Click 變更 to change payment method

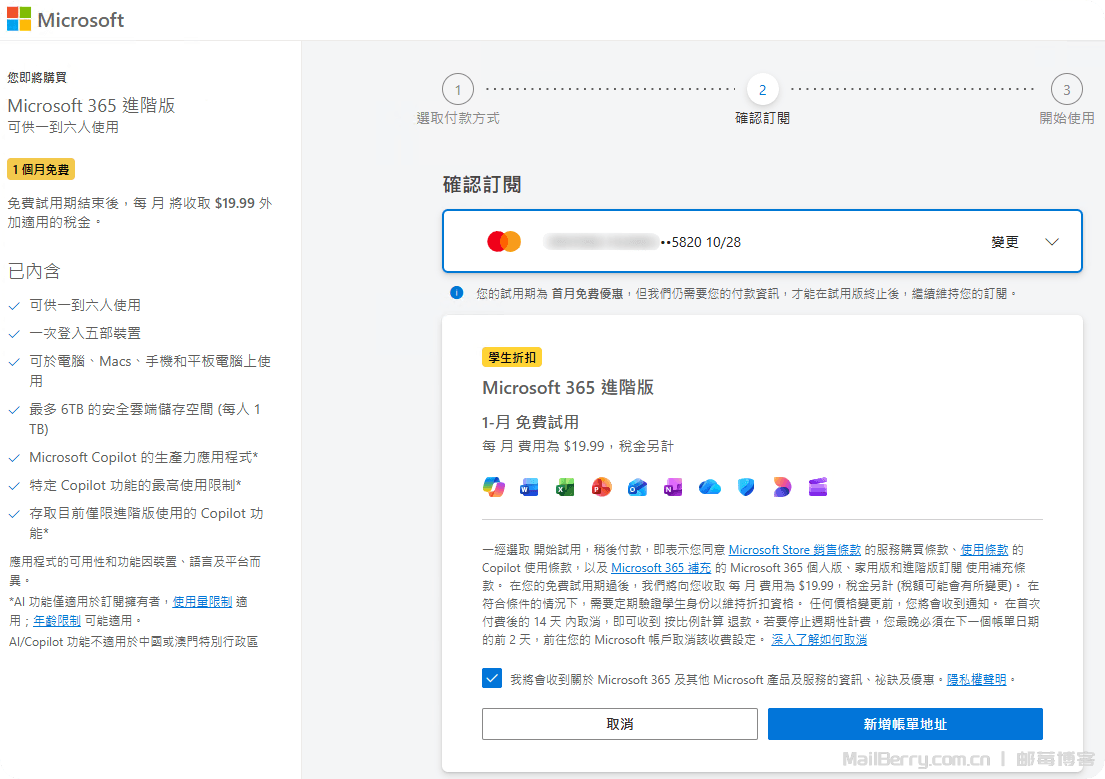[x=1004, y=242]
